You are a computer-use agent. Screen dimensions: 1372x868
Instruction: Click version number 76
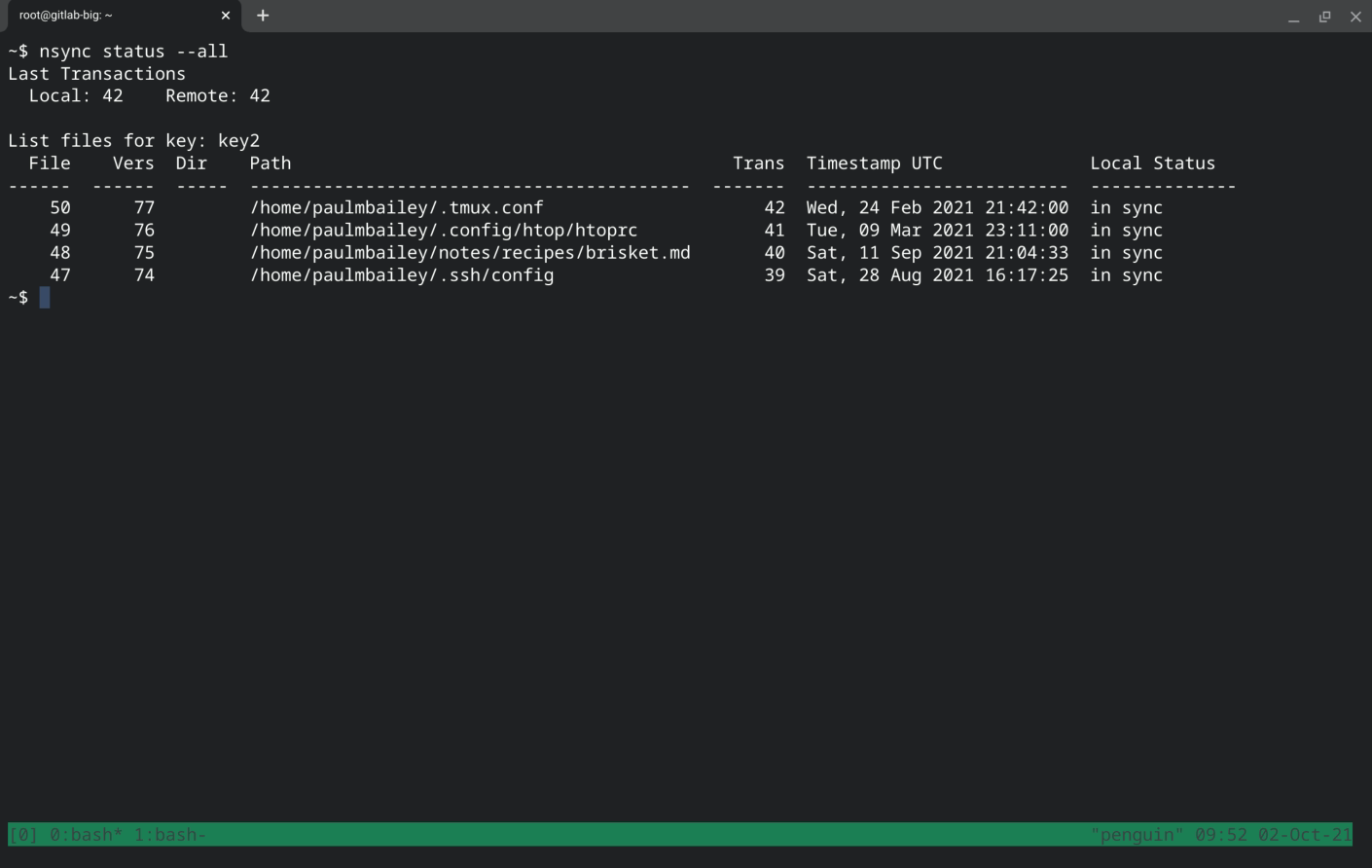pyautogui.click(x=144, y=231)
